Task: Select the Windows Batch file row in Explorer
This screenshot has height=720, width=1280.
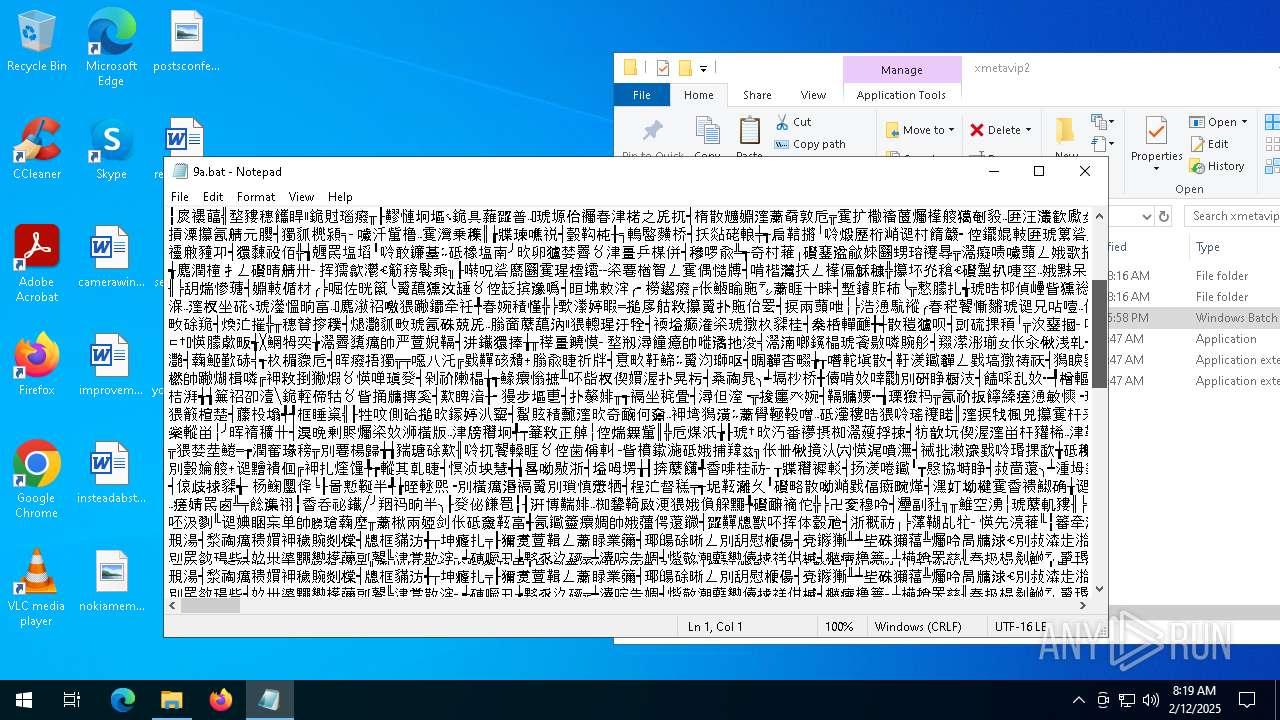Action: click(1194, 317)
